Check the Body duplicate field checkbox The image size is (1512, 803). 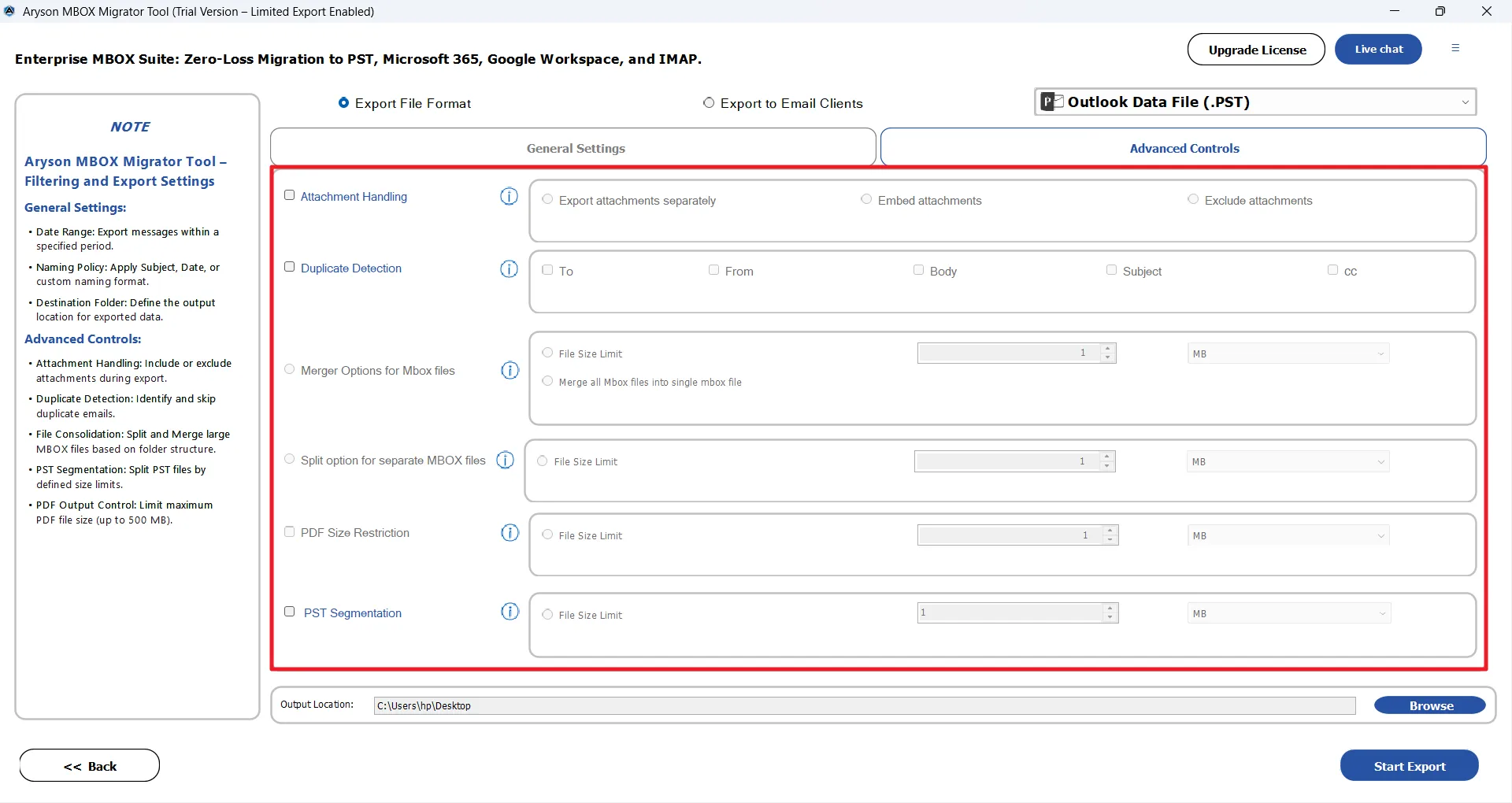pos(918,270)
